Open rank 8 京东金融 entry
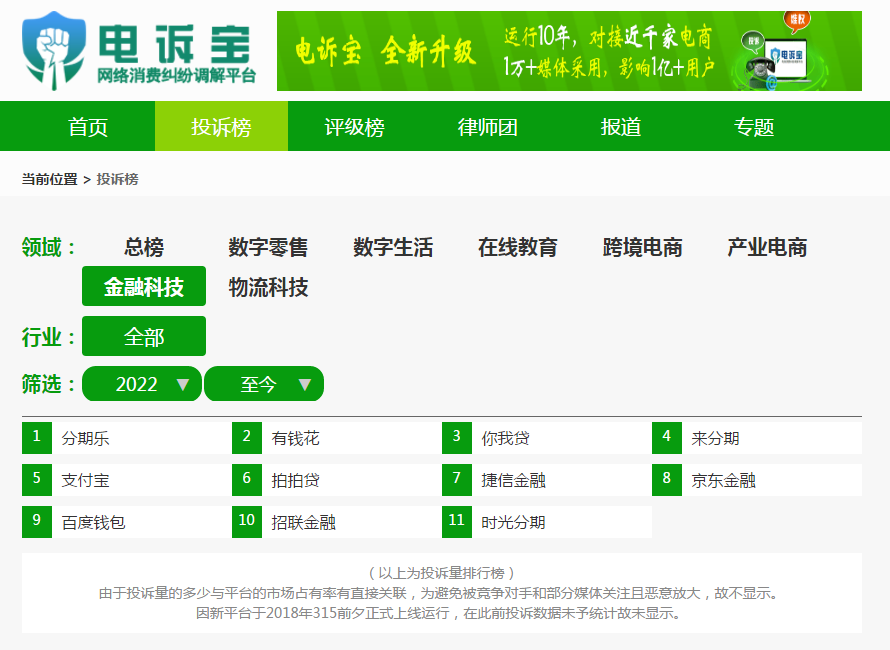 [757, 480]
